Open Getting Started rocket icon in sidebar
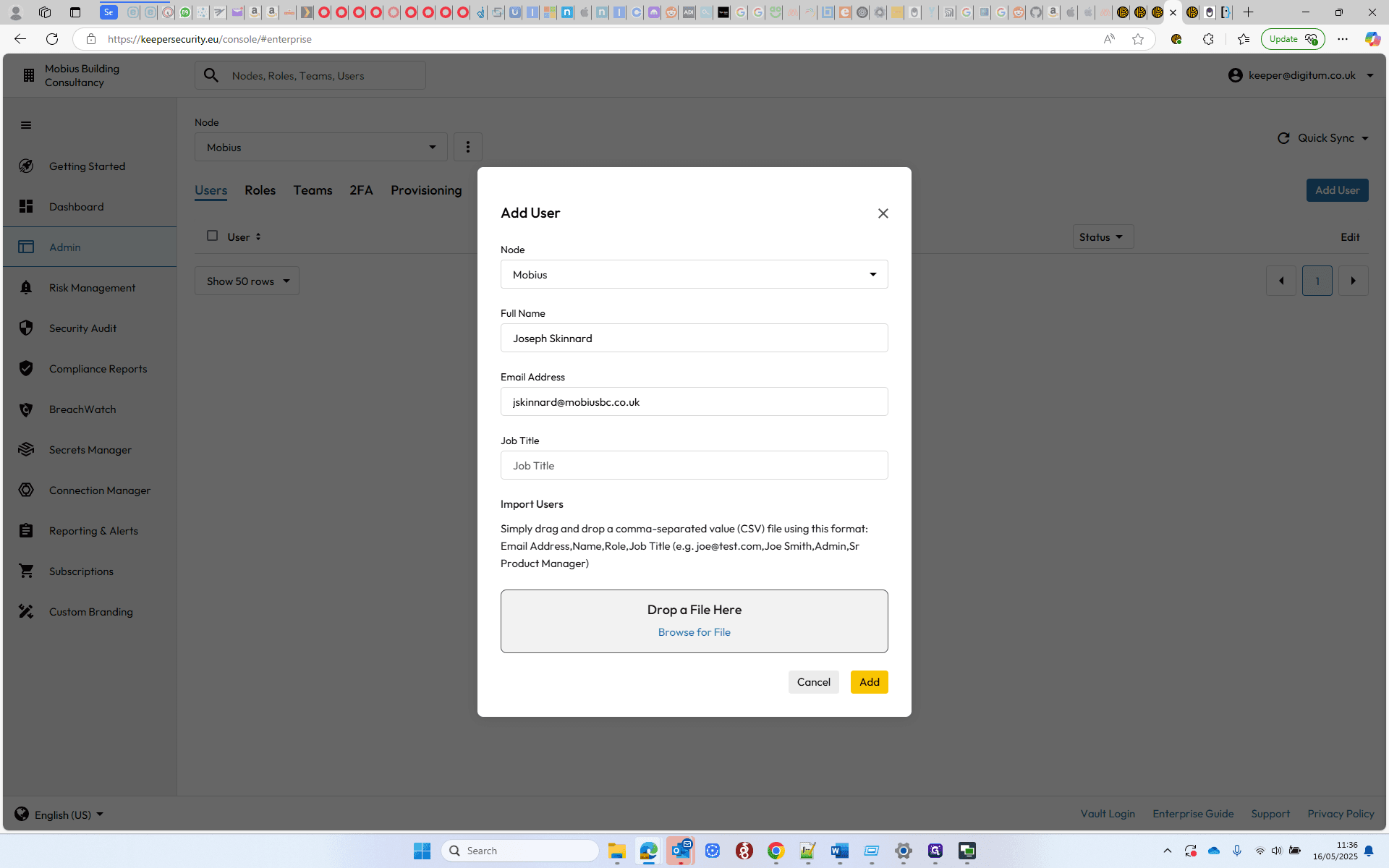Image resolution: width=1389 pixels, height=868 pixels. point(26,166)
